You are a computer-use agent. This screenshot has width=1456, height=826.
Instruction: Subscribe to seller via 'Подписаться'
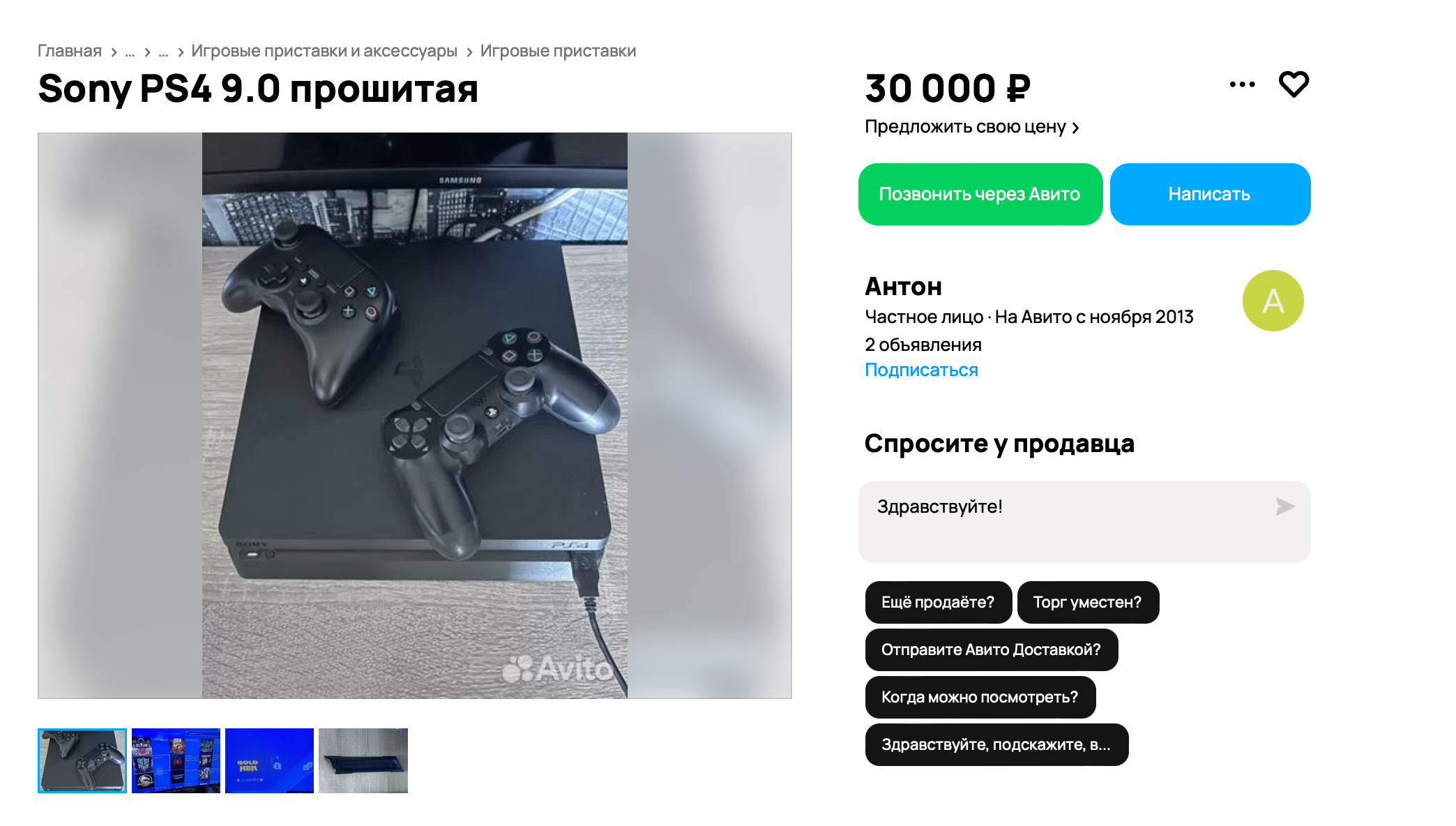coord(921,370)
